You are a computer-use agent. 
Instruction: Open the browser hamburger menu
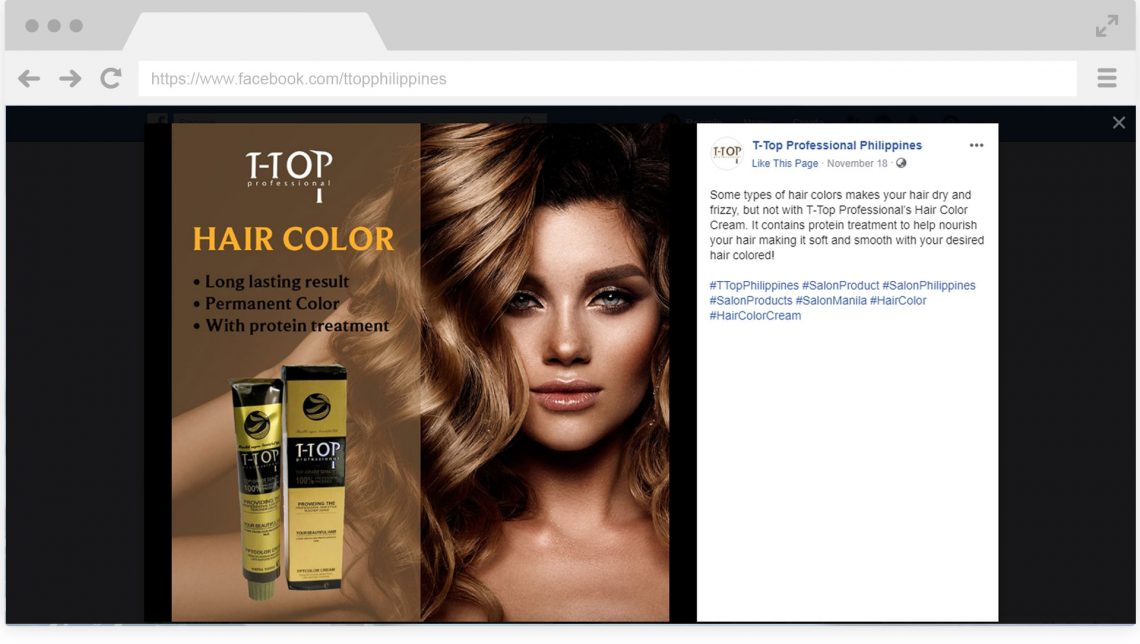(x=1107, y=78)
